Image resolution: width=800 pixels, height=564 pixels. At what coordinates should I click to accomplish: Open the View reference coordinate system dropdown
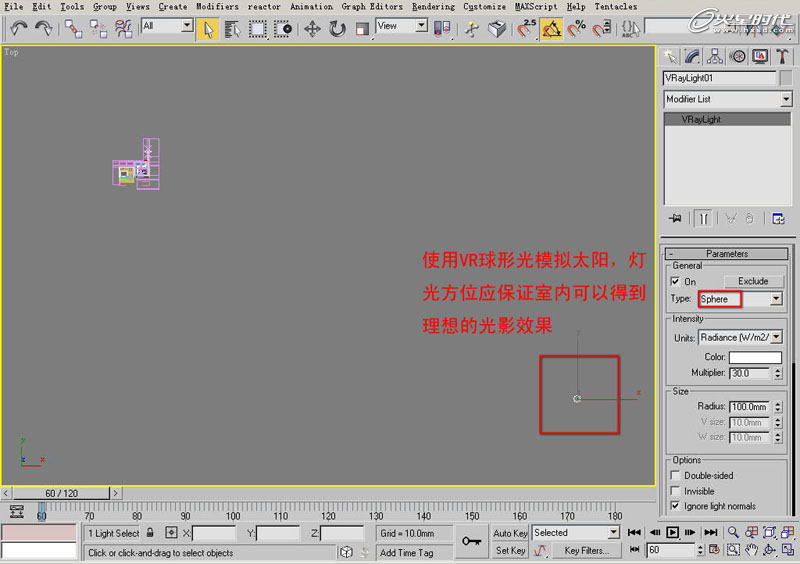(x=402, y=26)
